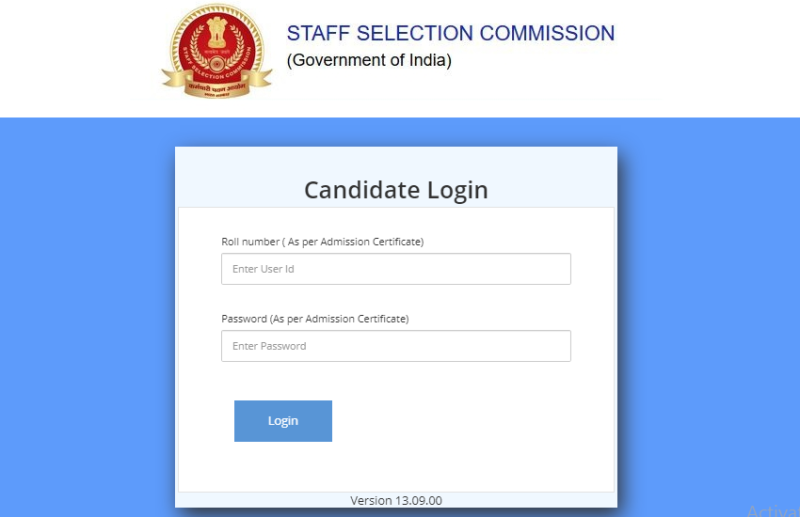The height and width of the screenshot is (517, 800).
Task: Click the word COMMISSION in the header title
Action: pyautogui.click(x=547, y=33)
